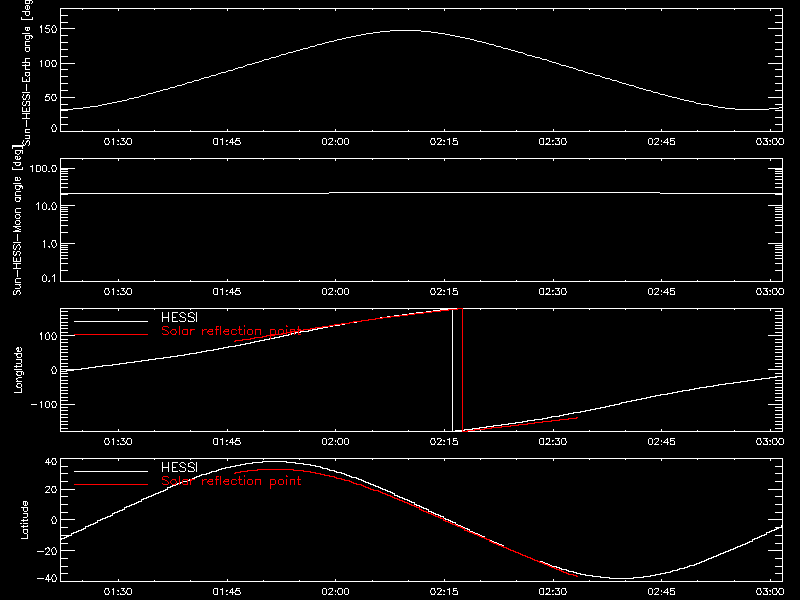Viewport: 800px width, 600px height.
Task: Click the 100 tick on Earth angle axis
Action: point(47,64)
